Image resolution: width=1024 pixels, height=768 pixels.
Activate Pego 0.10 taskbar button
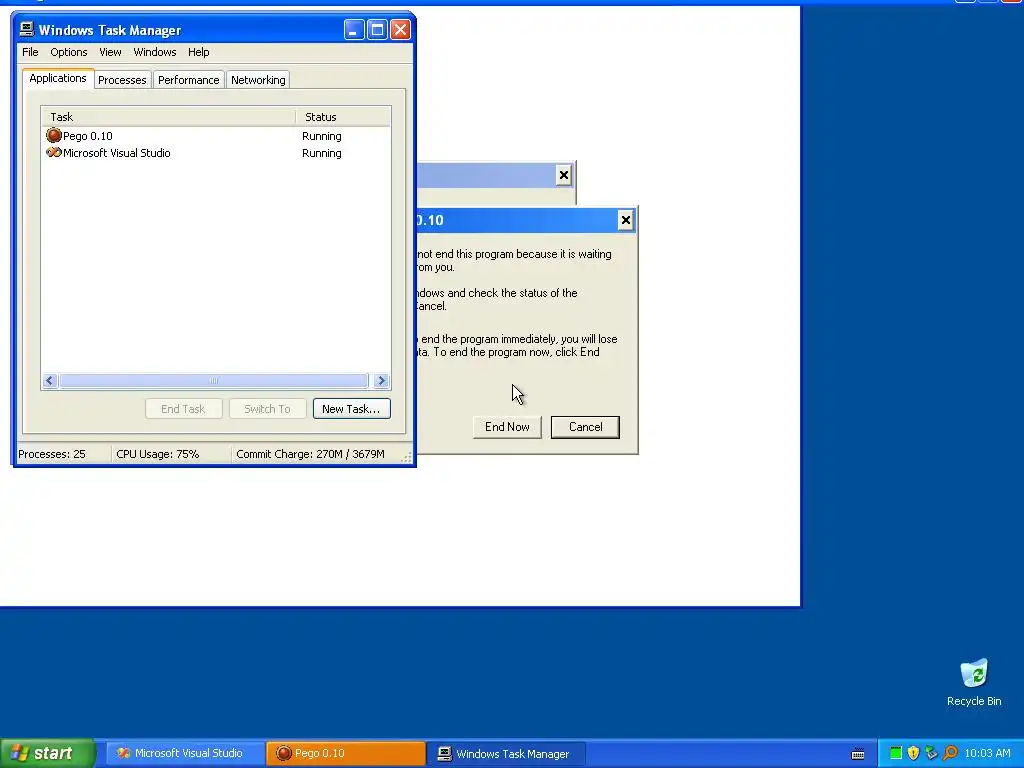click(x=345, y=753)
